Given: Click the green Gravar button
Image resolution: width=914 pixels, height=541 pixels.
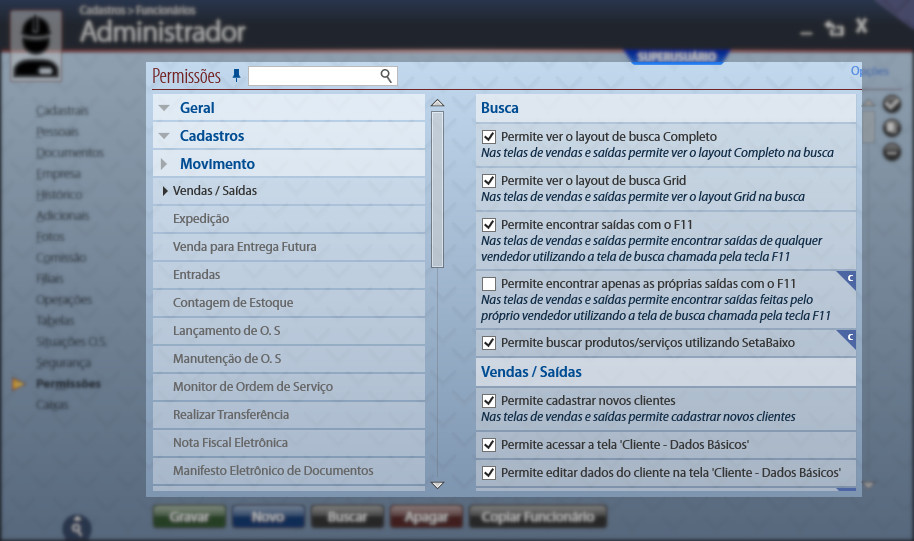Looking at the screenshot, I should click(x=189, y=517).
